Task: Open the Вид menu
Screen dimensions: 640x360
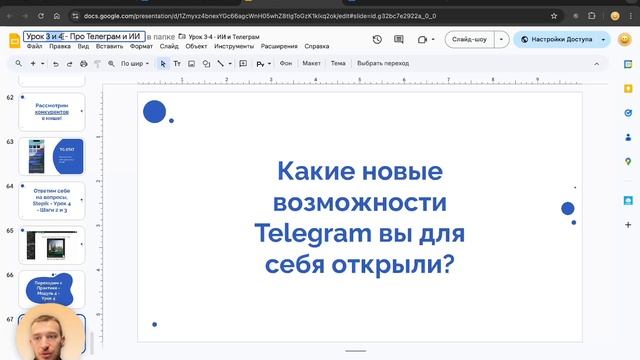Action: (x=83, y=47)
